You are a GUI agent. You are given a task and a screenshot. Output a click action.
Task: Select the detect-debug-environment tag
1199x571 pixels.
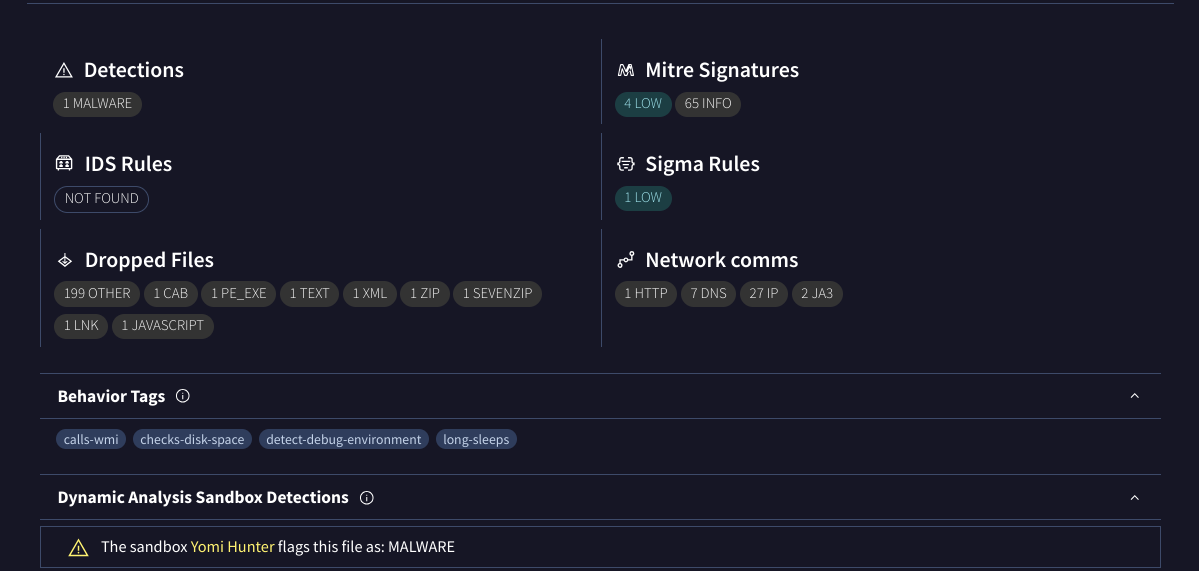coord(344,439)
